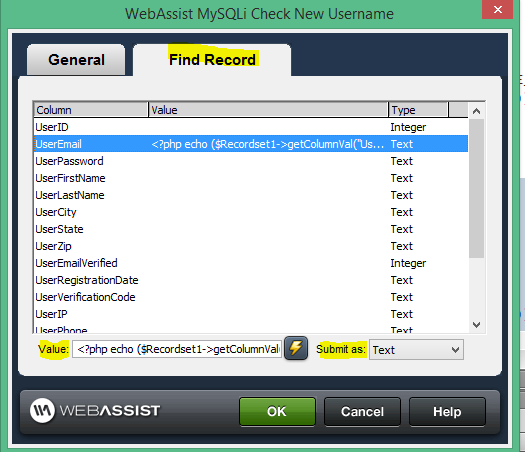Click the column list scrollbar thumb
The image size is (525, 452).
point(476,189)
